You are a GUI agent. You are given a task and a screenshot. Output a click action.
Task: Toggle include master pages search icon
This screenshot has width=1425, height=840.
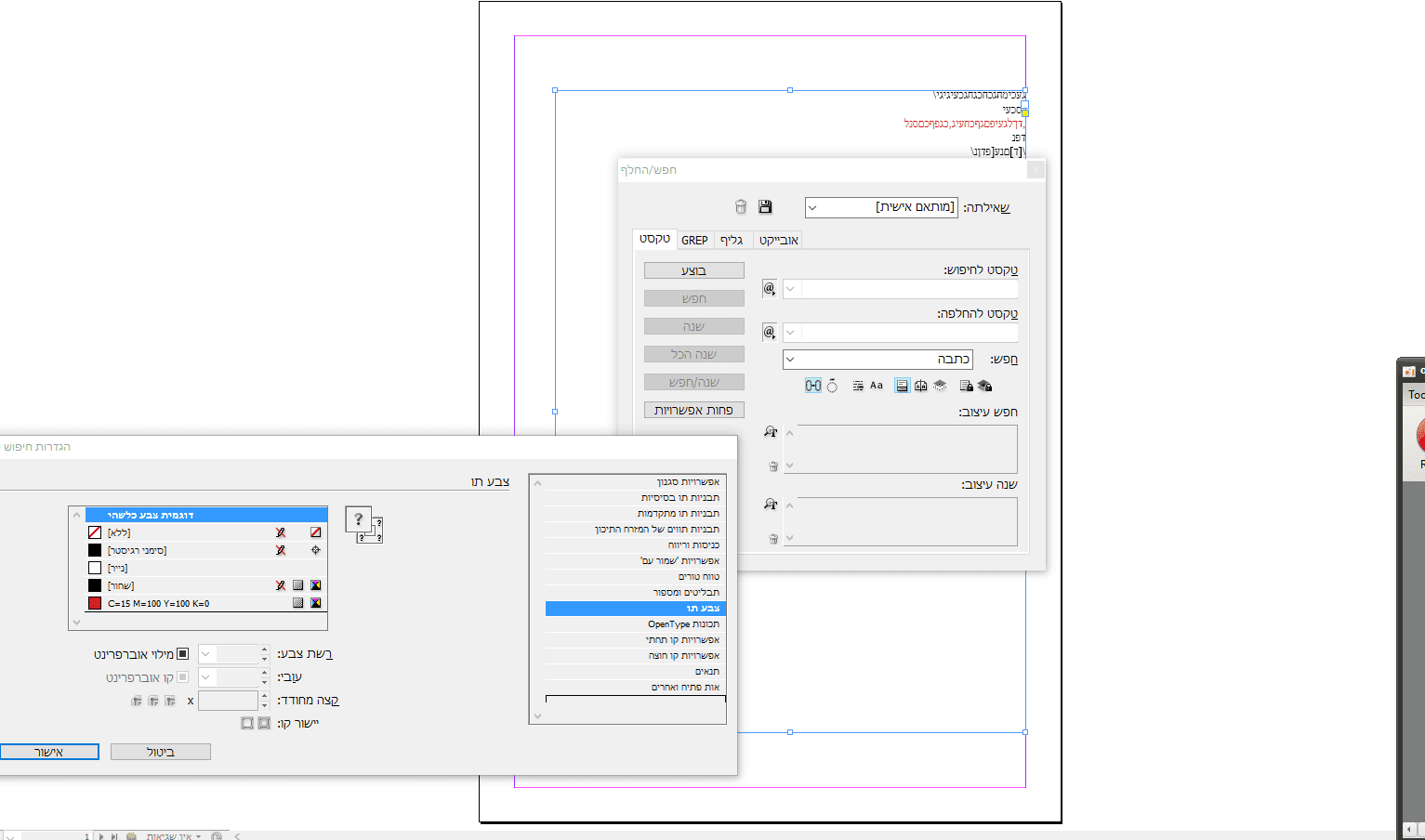pyautogui.click(x=920, y=386)
